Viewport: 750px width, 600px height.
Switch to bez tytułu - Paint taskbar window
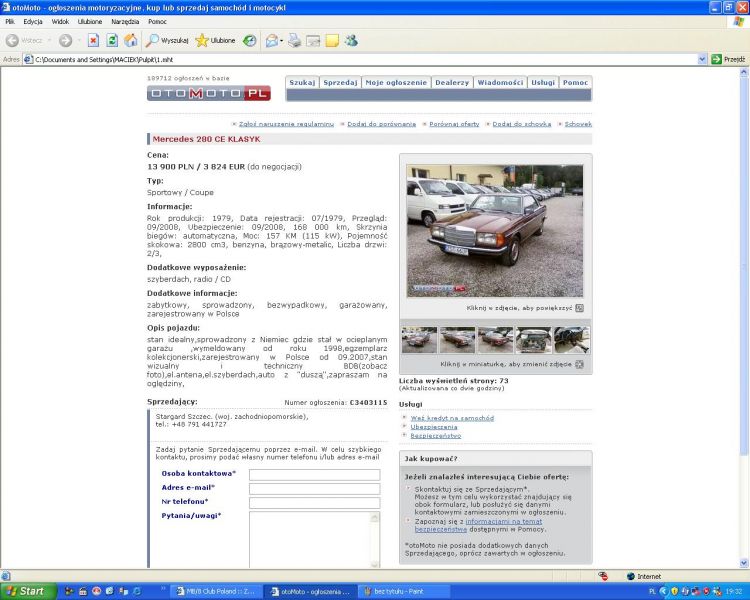[403, 591]
